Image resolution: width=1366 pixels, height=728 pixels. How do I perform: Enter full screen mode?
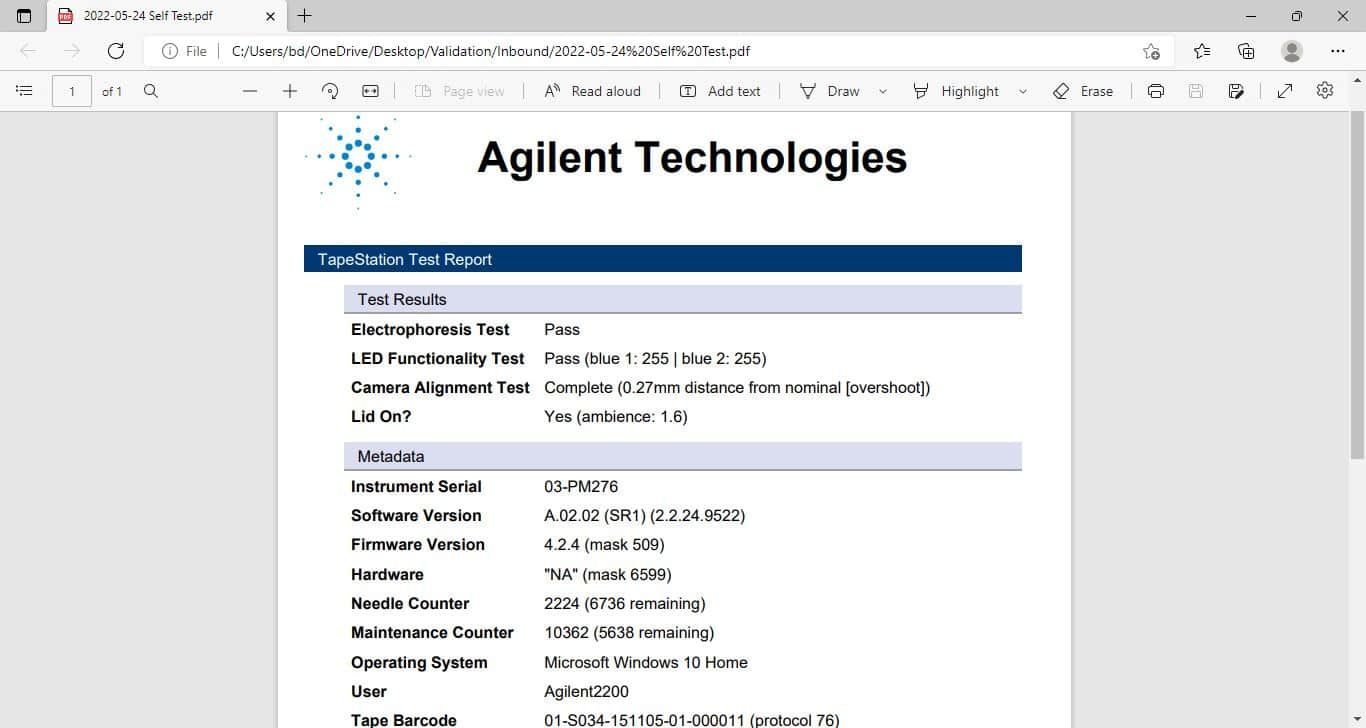coord(1285,91)
